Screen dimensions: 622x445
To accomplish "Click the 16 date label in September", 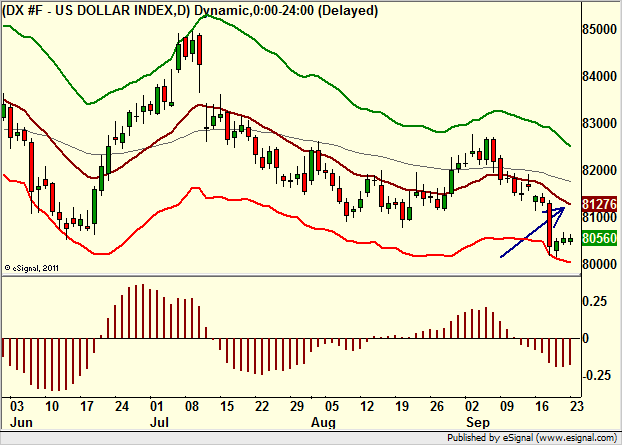I will click(541, 407).
